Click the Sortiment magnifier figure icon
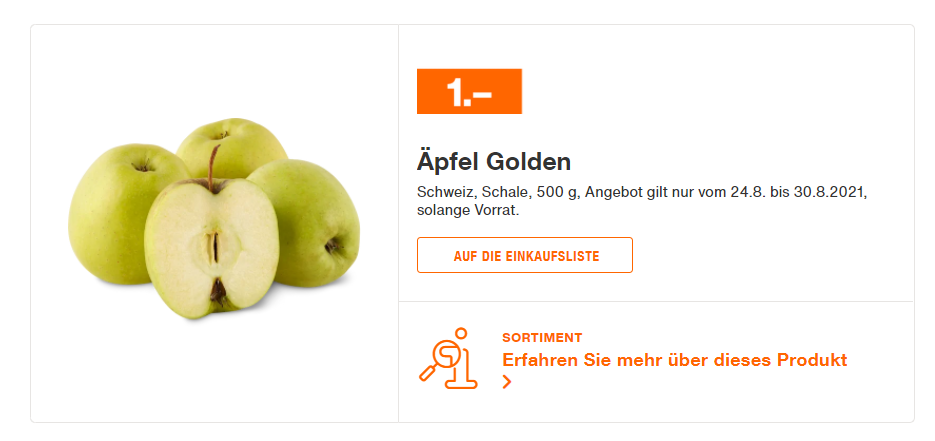Screen dimensions: 935x441 448,359
